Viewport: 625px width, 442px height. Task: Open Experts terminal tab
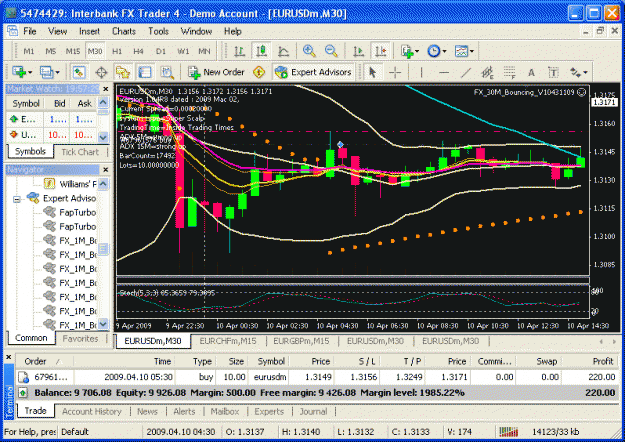tap(269, 412)
